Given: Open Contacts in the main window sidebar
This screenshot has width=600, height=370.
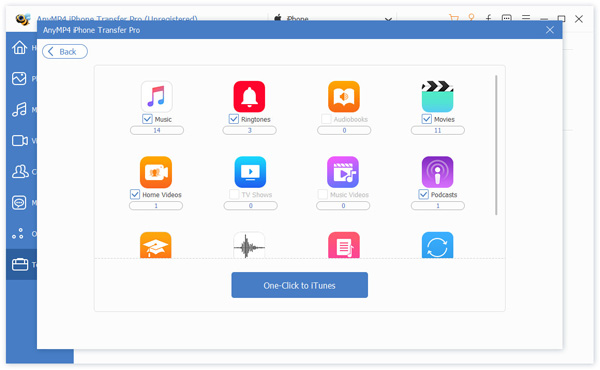Looking at the screenshot, I should pos(22,171).
